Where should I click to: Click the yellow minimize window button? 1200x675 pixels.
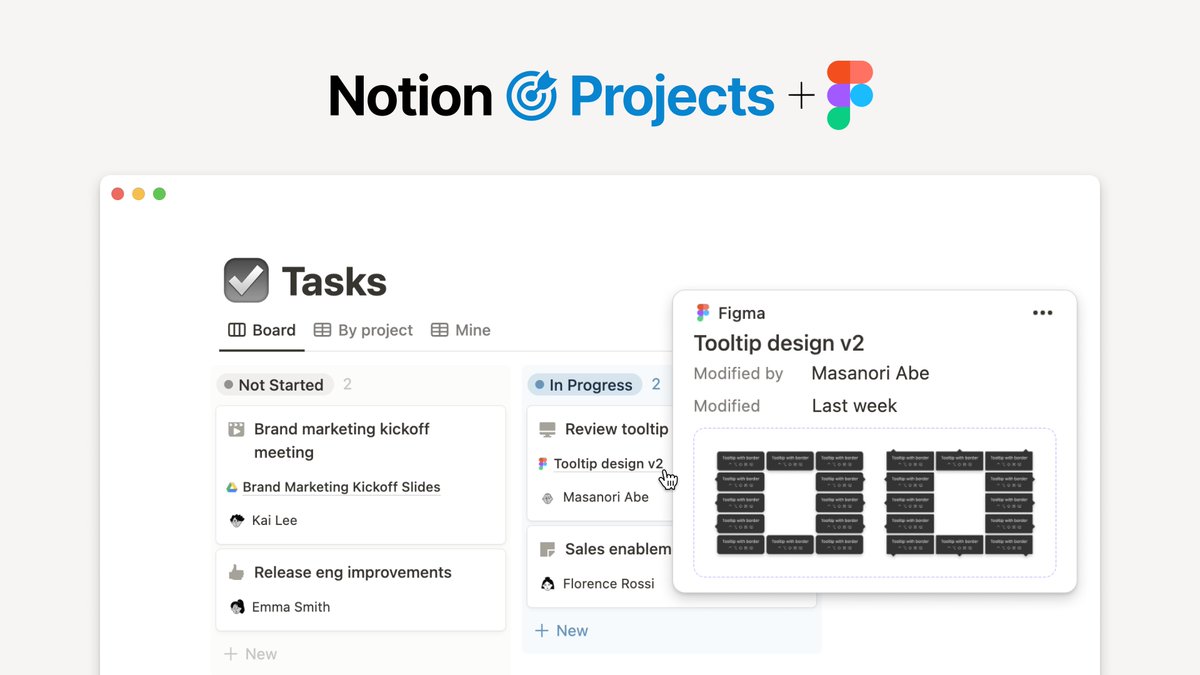pos(138,194)
